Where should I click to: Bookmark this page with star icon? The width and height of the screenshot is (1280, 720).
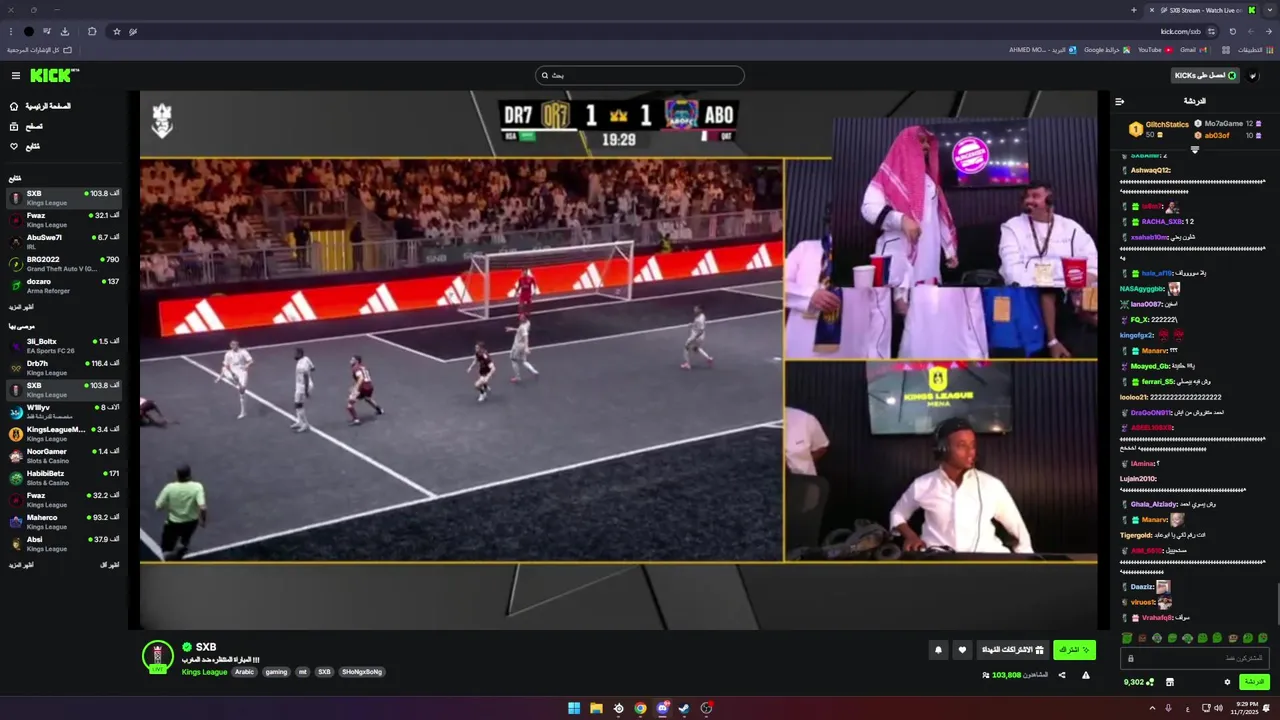coord(117,31)
